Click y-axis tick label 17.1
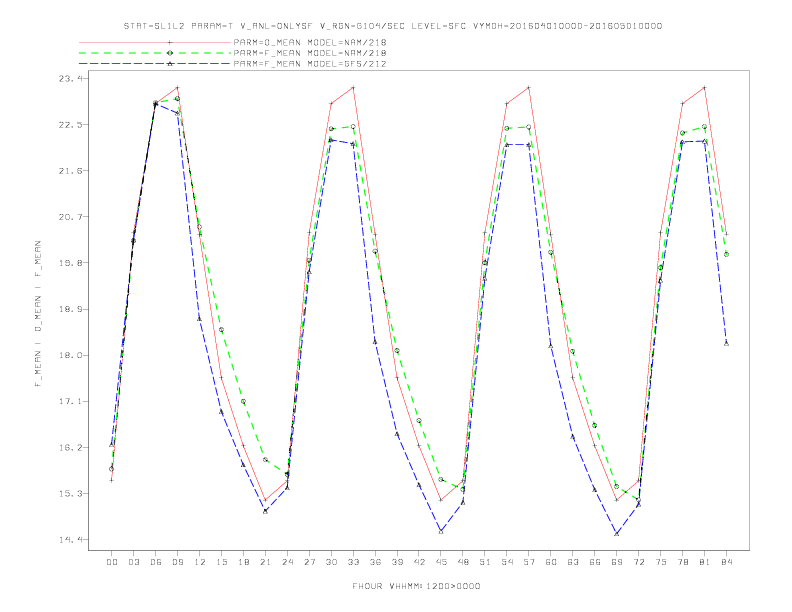 [69, 401]
